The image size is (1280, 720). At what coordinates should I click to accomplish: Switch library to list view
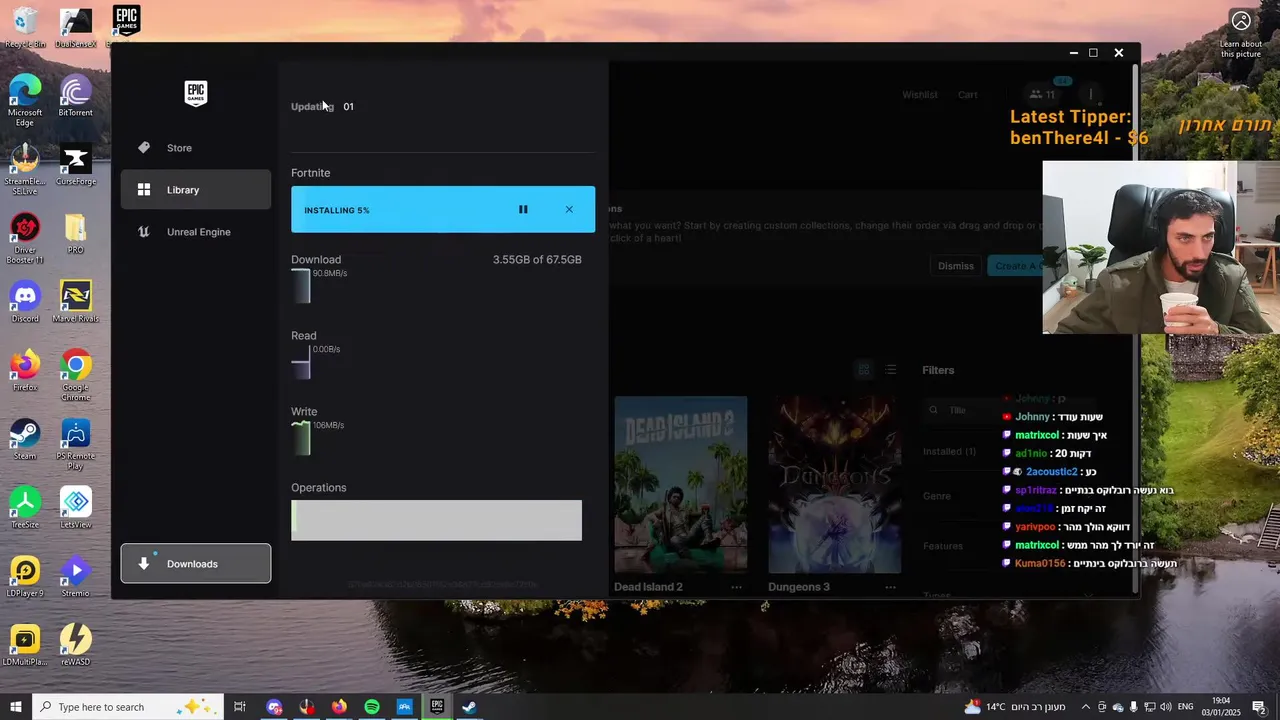coord(891,370)
